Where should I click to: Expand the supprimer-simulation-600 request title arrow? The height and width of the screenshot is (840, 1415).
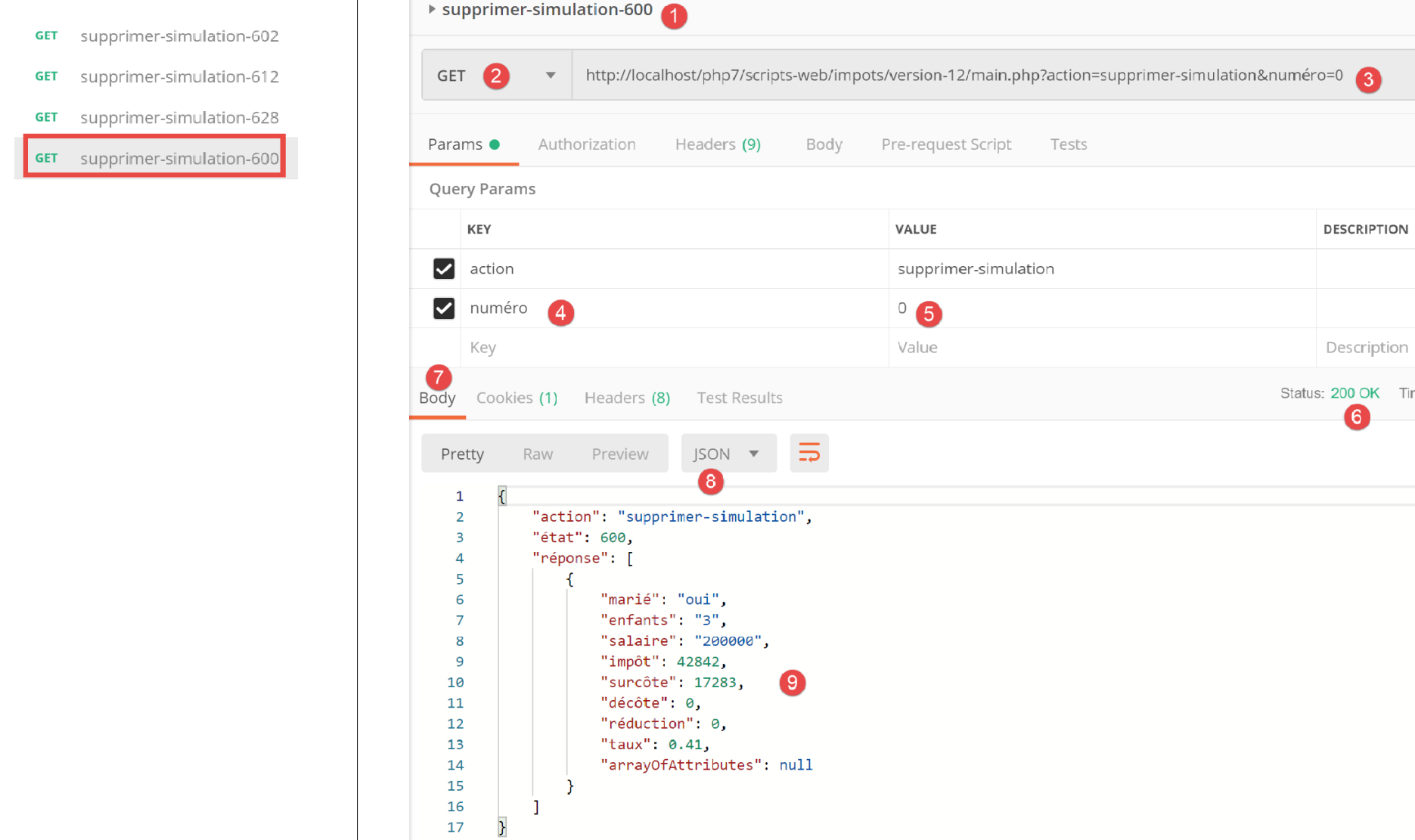432,10
